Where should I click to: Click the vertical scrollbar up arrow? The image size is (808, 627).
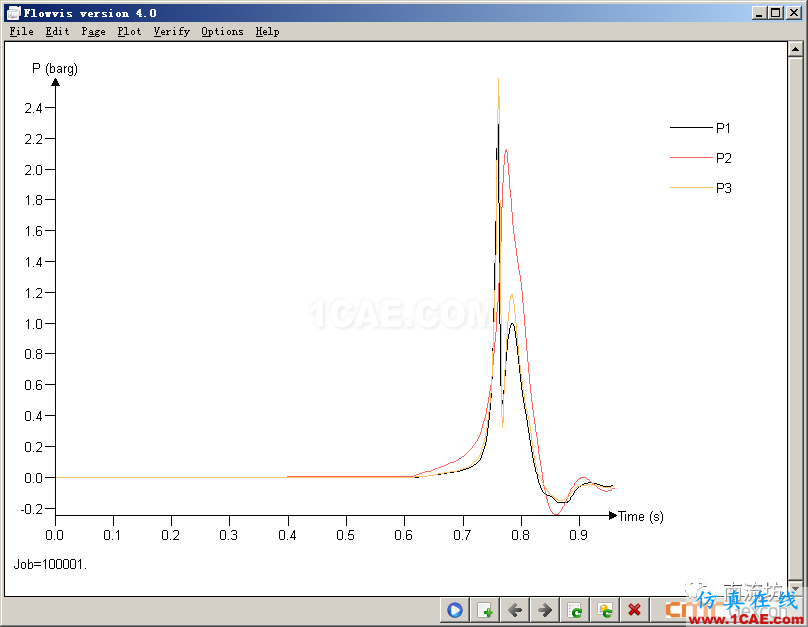(x=795, y=49)
